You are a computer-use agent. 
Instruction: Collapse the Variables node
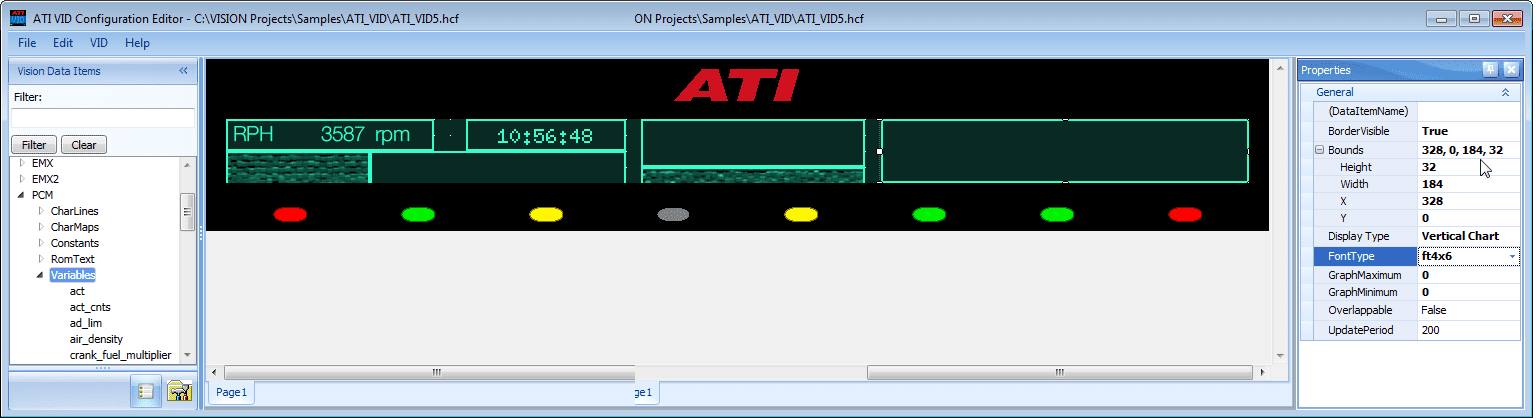tap(40, 274)
